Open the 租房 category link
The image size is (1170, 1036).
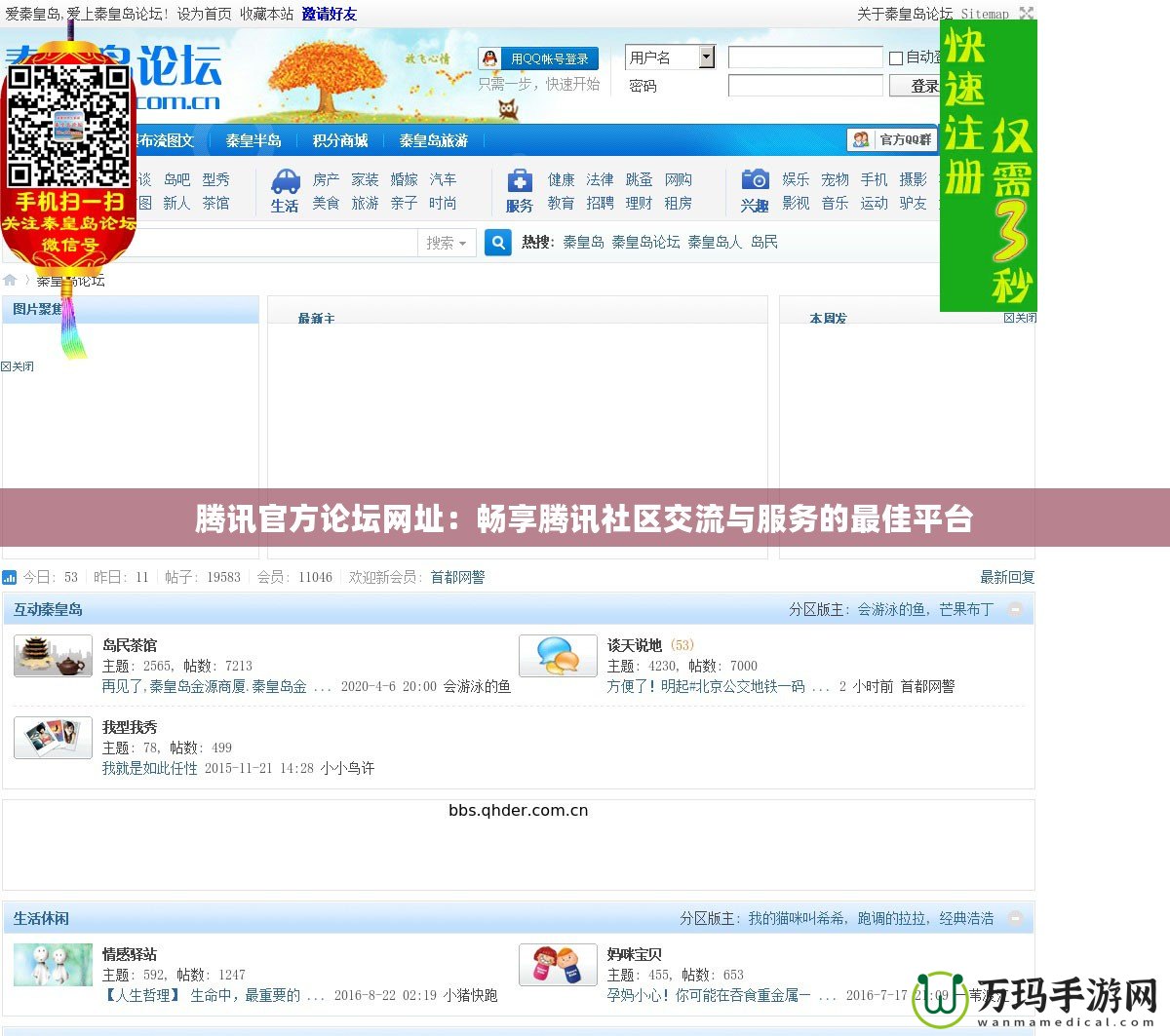point(678,203)
